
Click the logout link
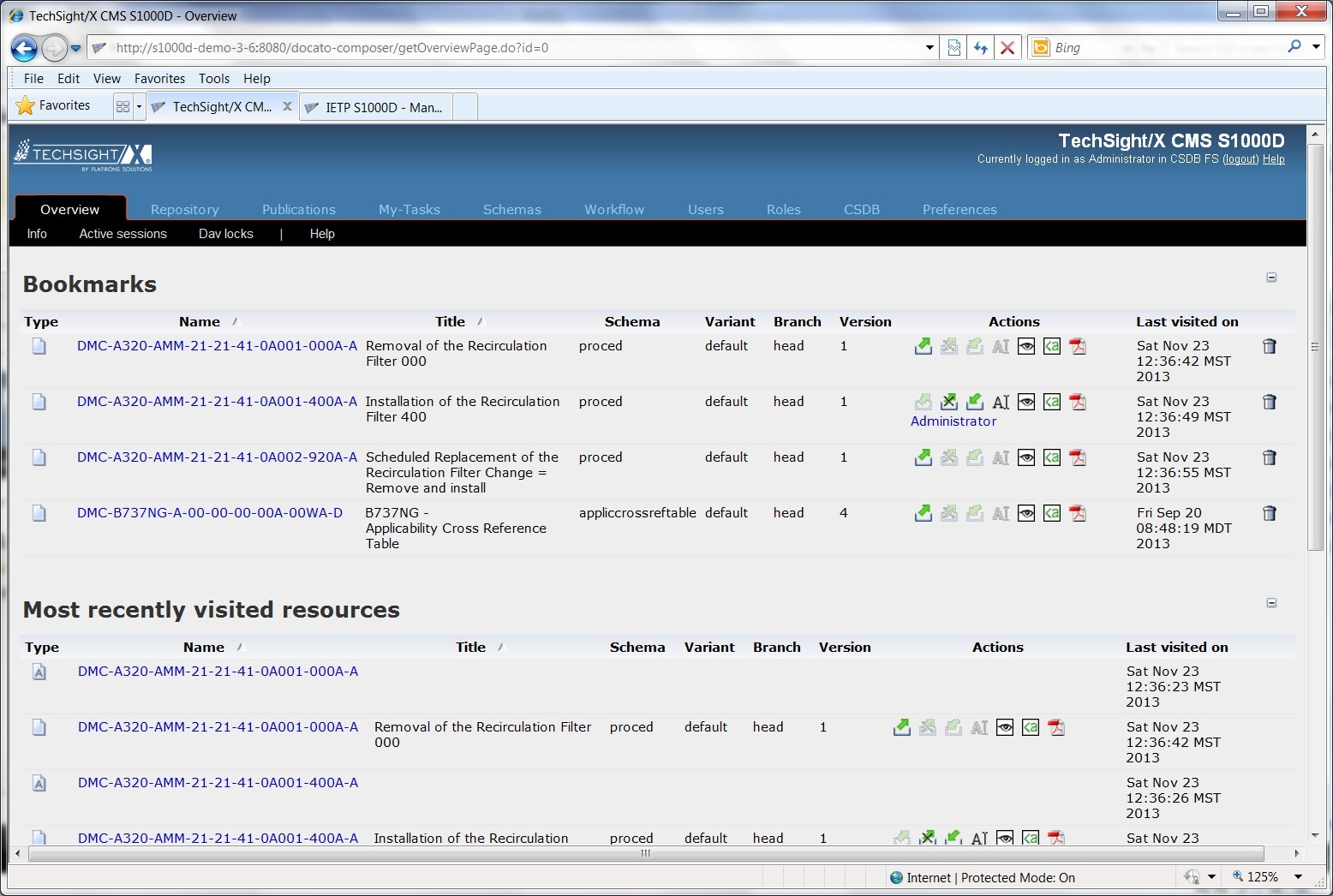[1240, 159]
